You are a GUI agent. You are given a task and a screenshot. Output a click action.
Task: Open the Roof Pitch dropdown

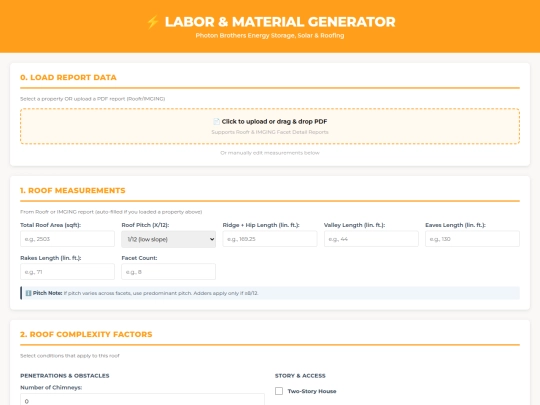click(168, 239)
